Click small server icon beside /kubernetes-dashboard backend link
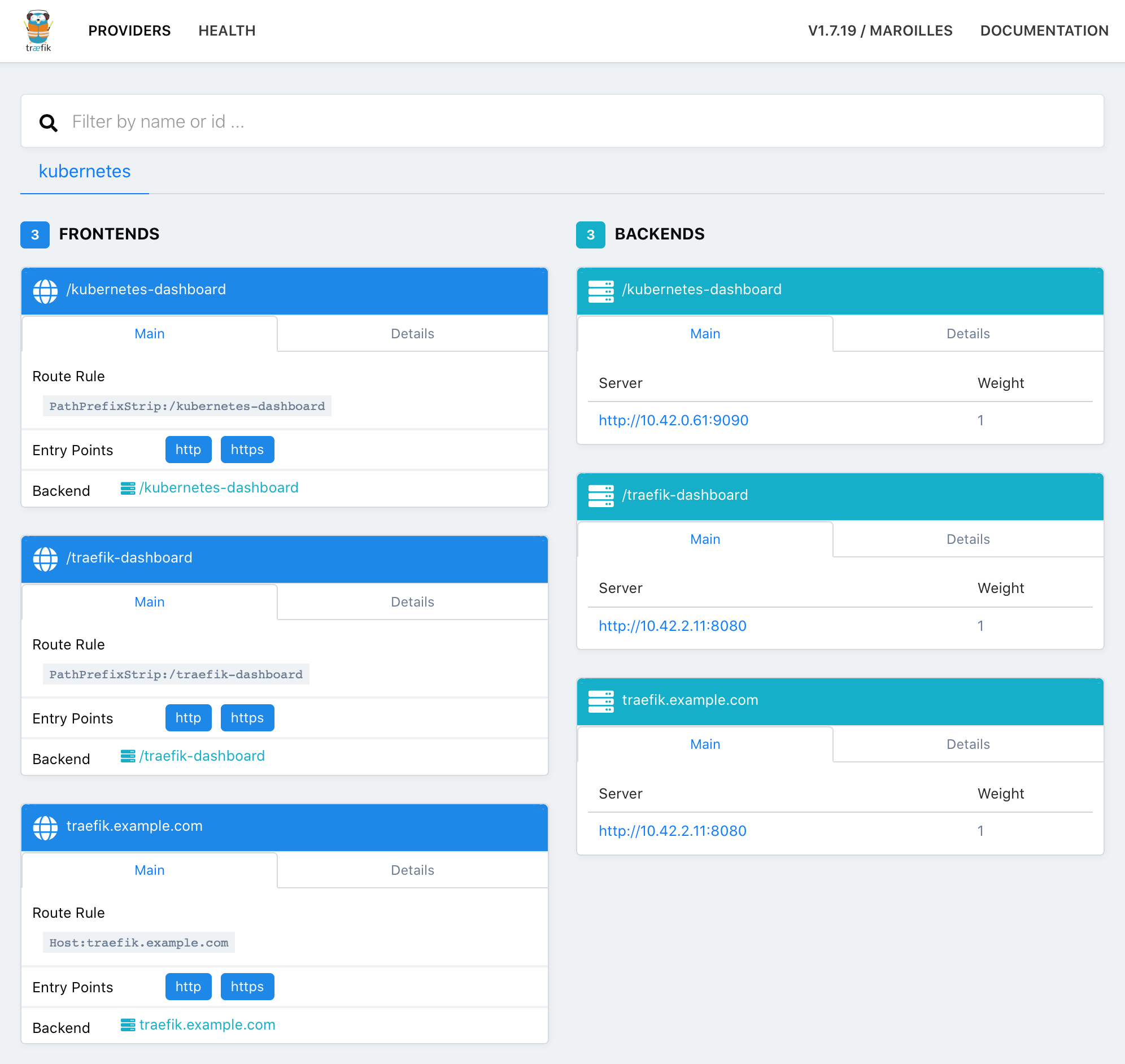The height and width of the screenshot is (1064, 1125). 128,489
